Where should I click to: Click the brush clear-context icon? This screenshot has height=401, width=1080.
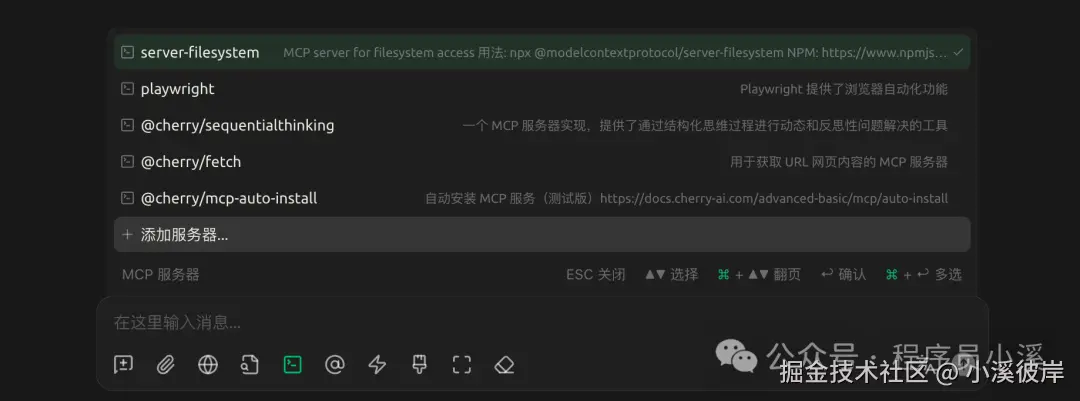point(419,364)
